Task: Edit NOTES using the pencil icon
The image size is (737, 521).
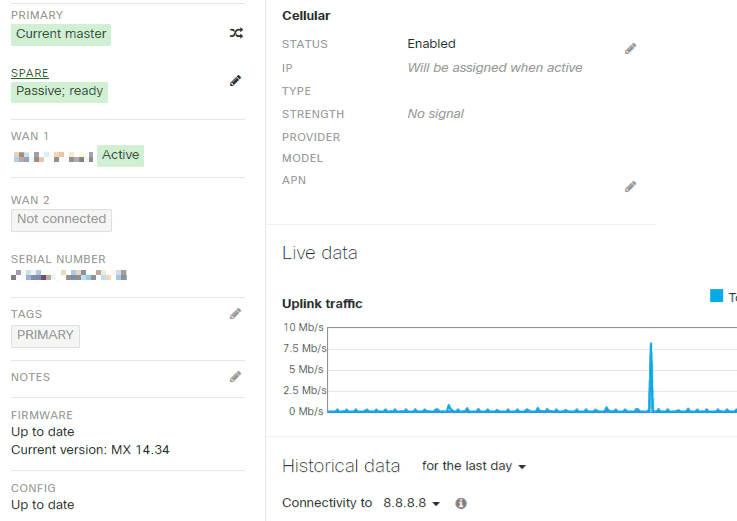Action: pos(236,377)
